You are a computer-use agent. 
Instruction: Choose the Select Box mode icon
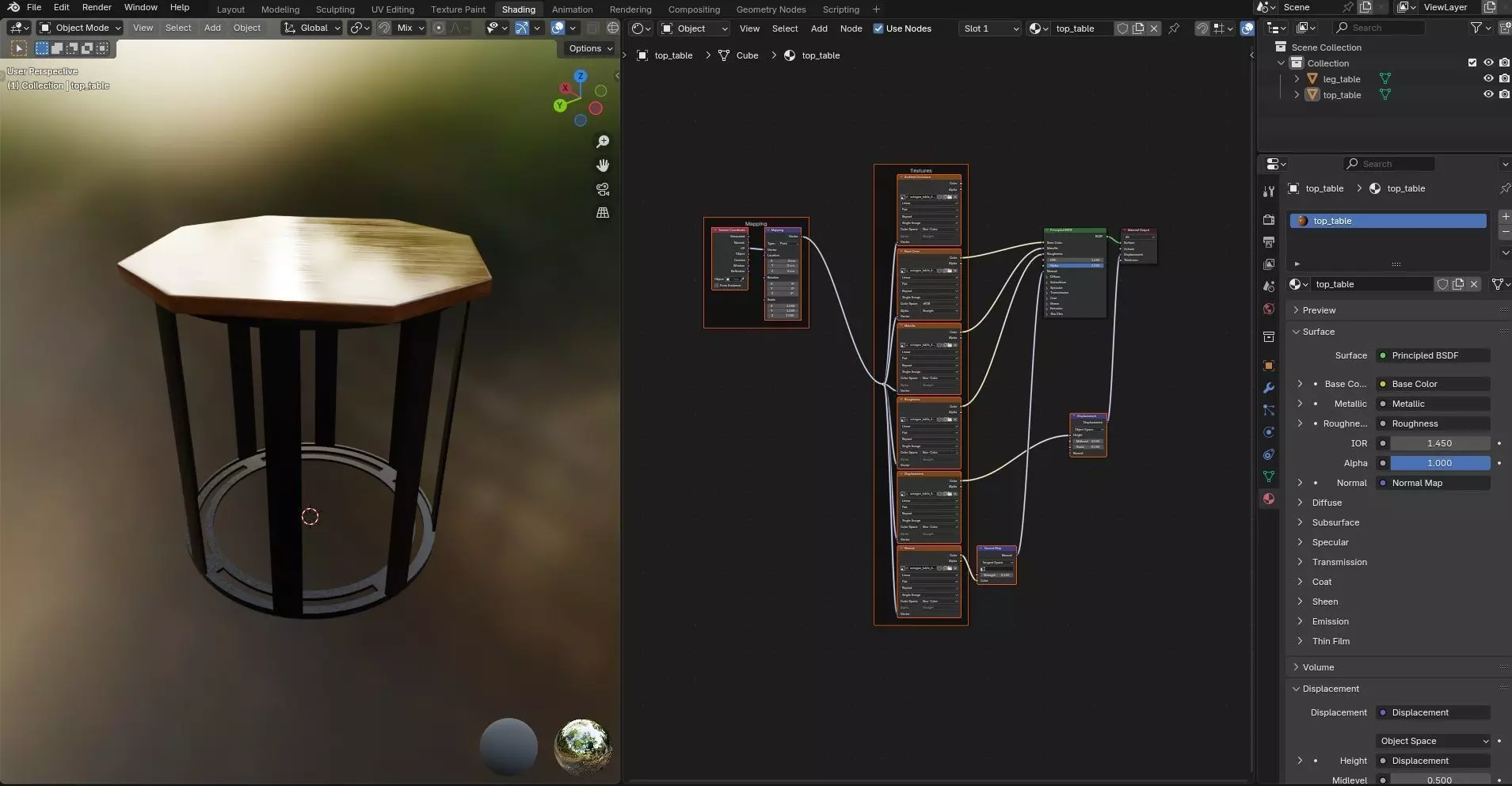42,48
